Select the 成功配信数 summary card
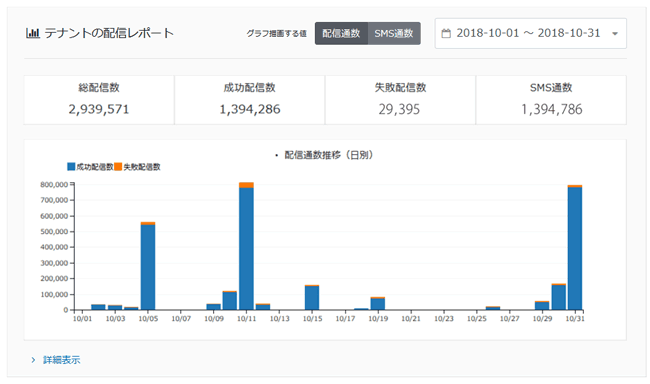Screen dimensions: 650x384 [250, 100]
